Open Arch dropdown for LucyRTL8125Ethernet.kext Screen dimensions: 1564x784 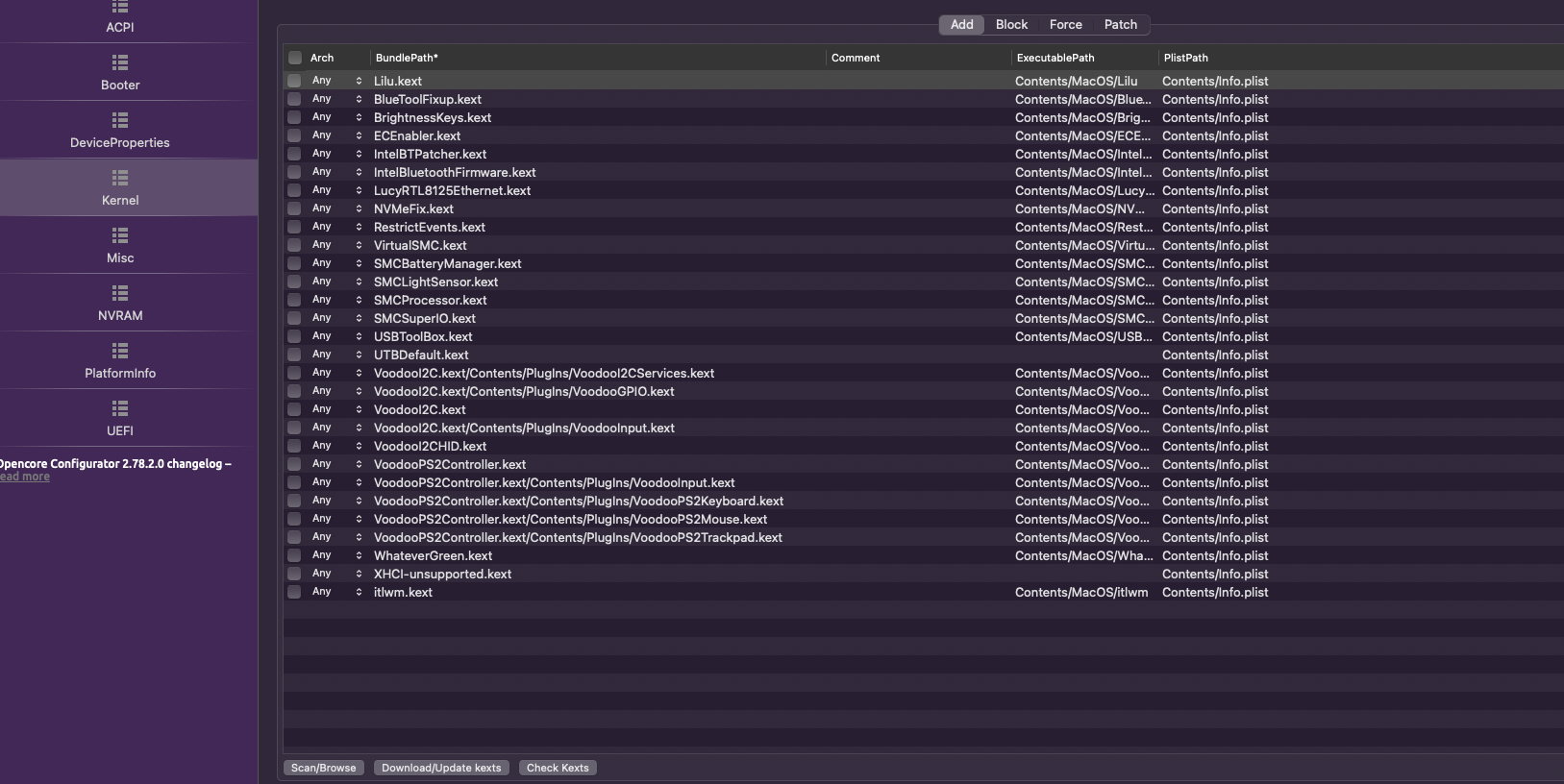(x=337, y=190)
